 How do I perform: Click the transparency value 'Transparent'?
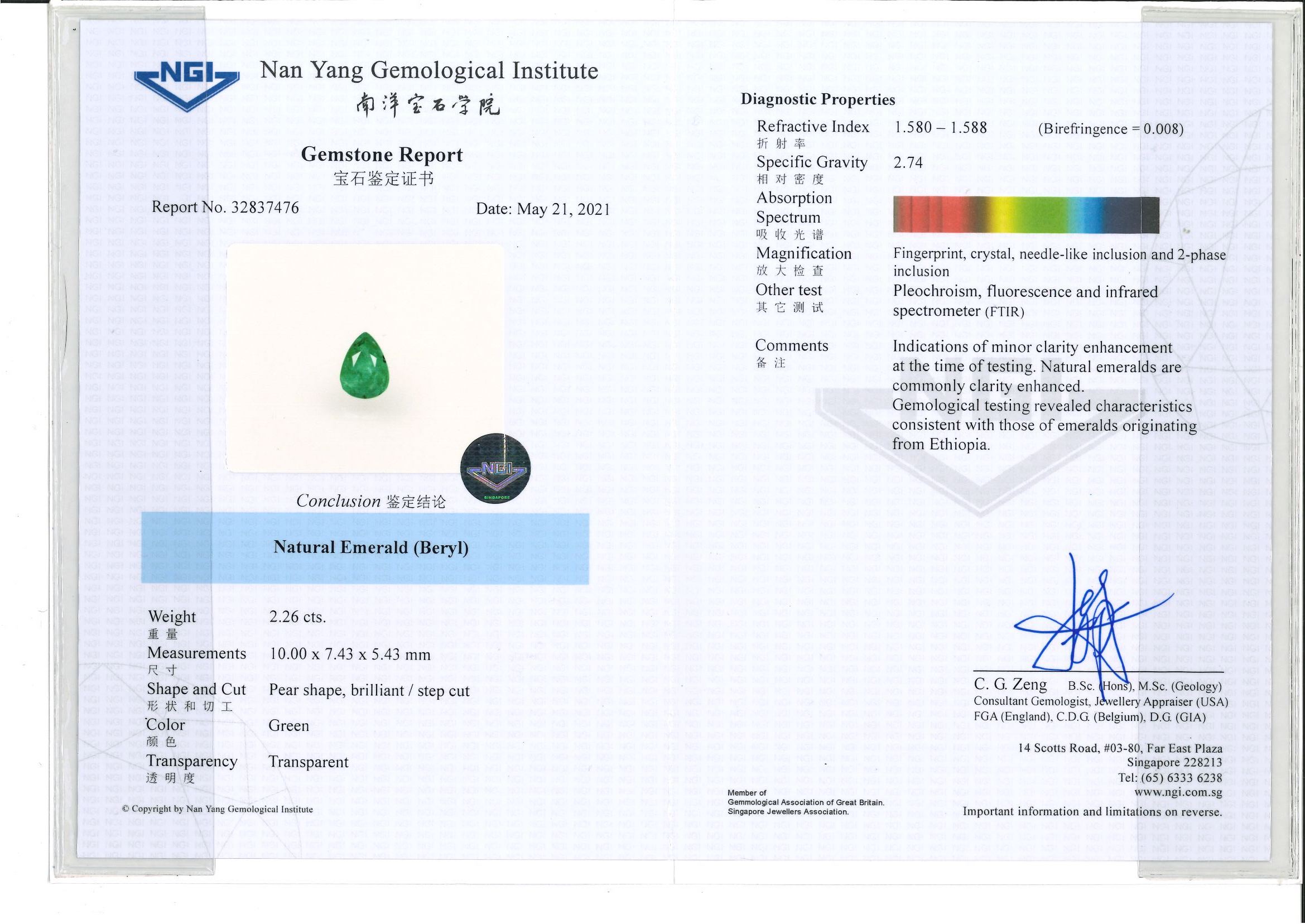coord(309,762)
